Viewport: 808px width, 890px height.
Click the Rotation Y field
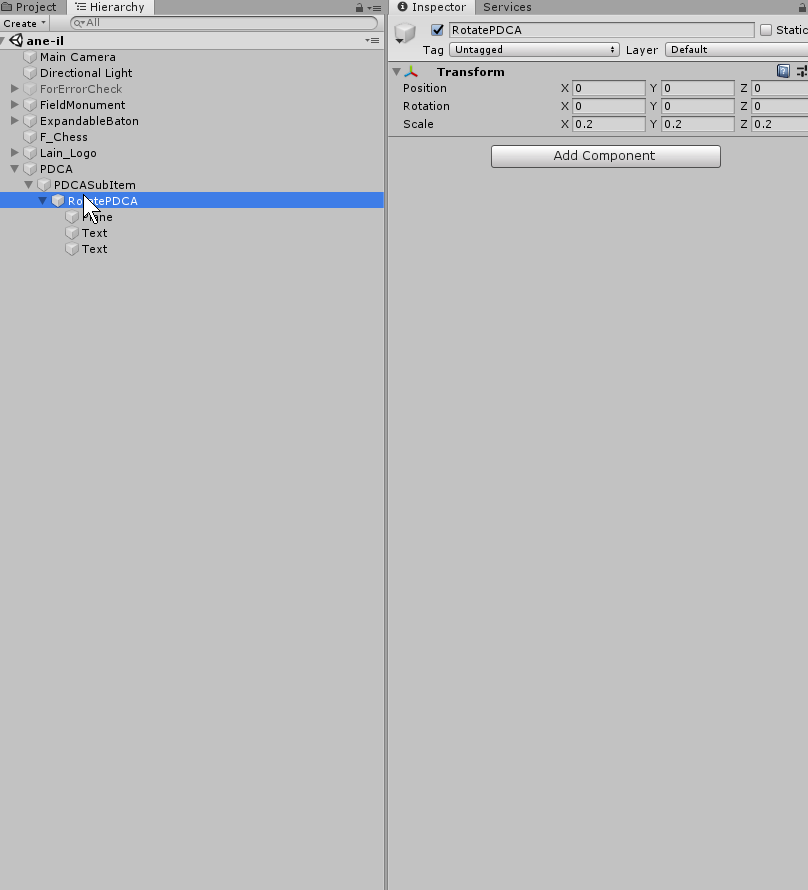(698, 106)
